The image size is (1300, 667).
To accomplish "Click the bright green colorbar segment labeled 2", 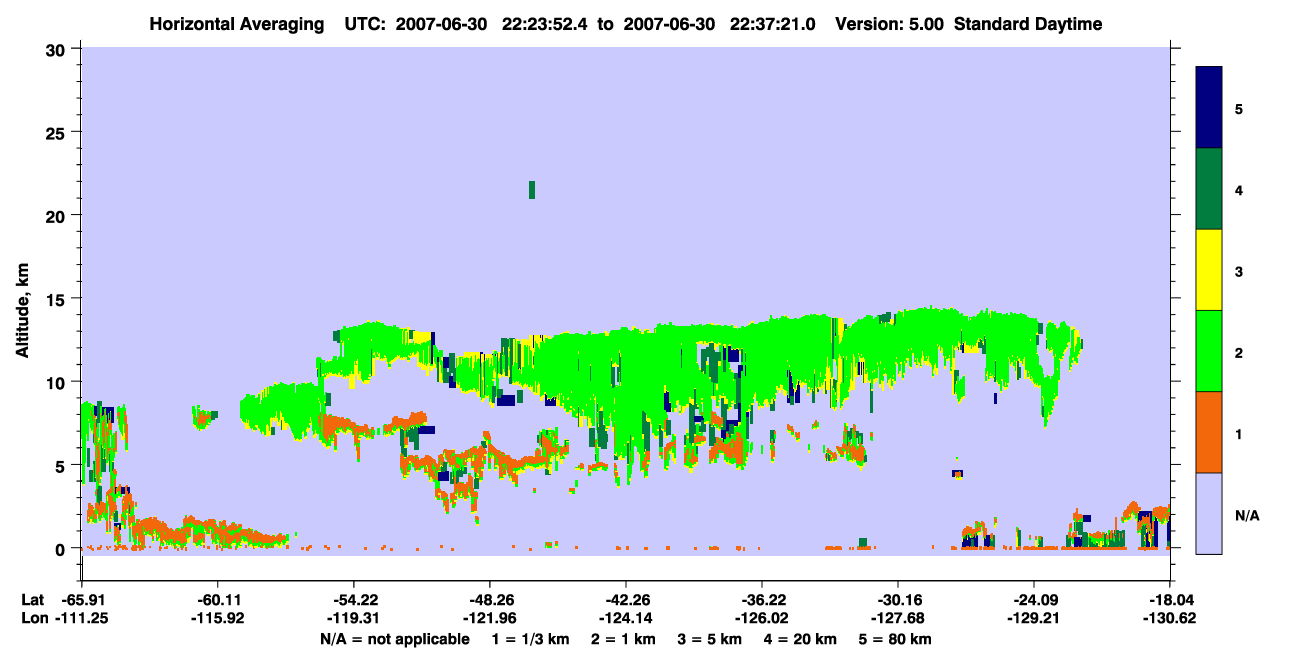I will point(1209,351).
